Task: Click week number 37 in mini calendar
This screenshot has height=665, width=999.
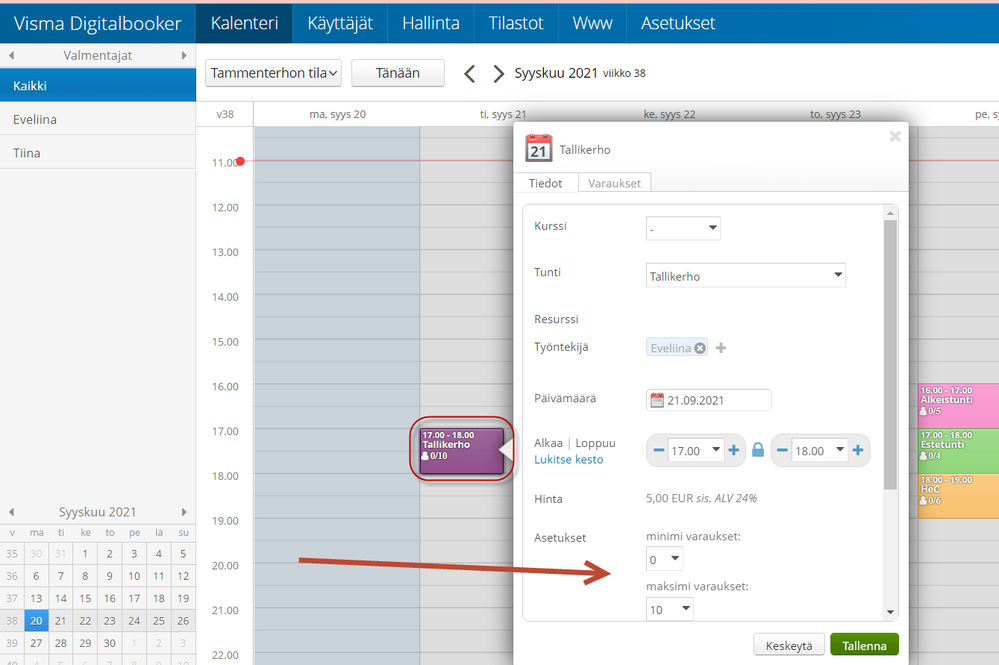Action: click(x=11, y=598)
